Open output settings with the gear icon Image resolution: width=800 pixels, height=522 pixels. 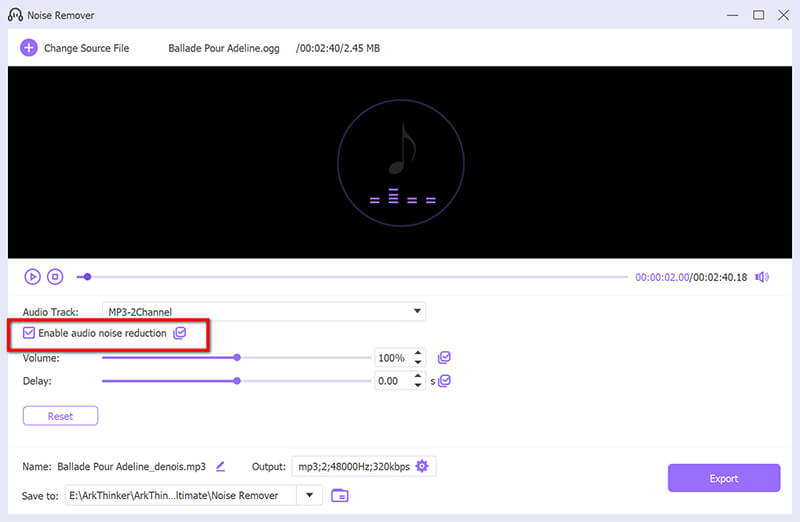[422, 466]
